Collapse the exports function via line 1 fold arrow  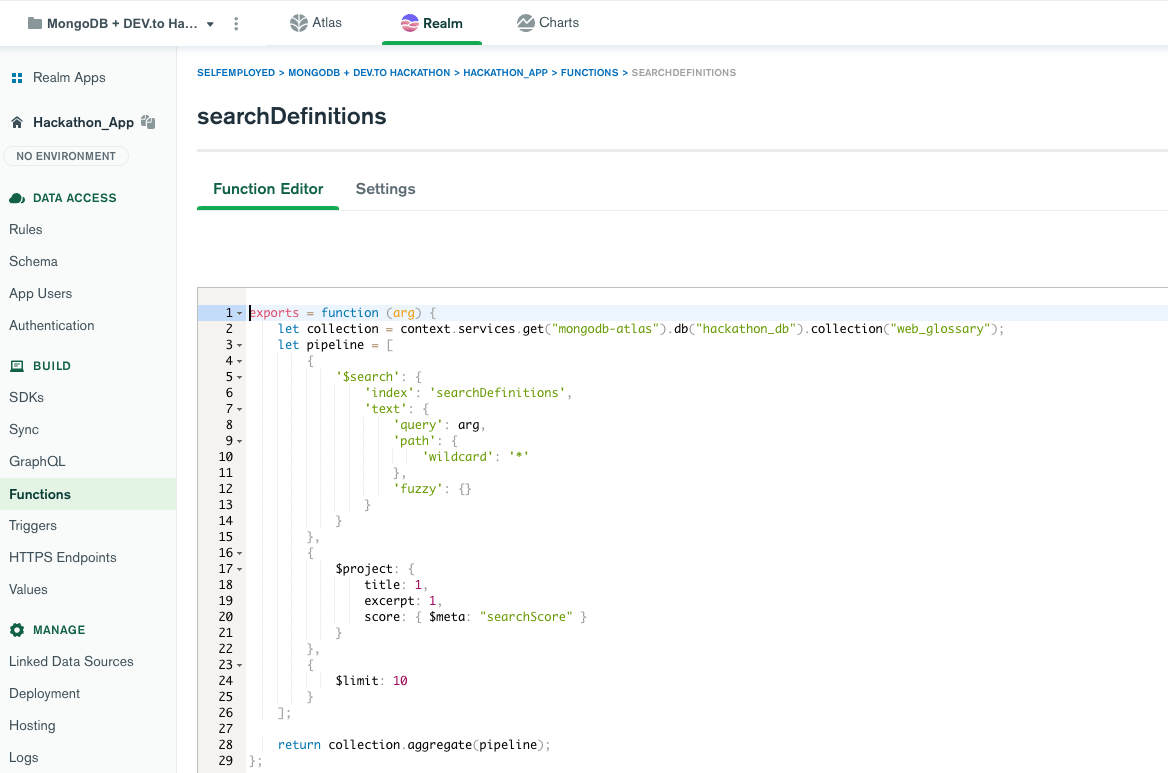pyautogui.click(x=238, y=312)
